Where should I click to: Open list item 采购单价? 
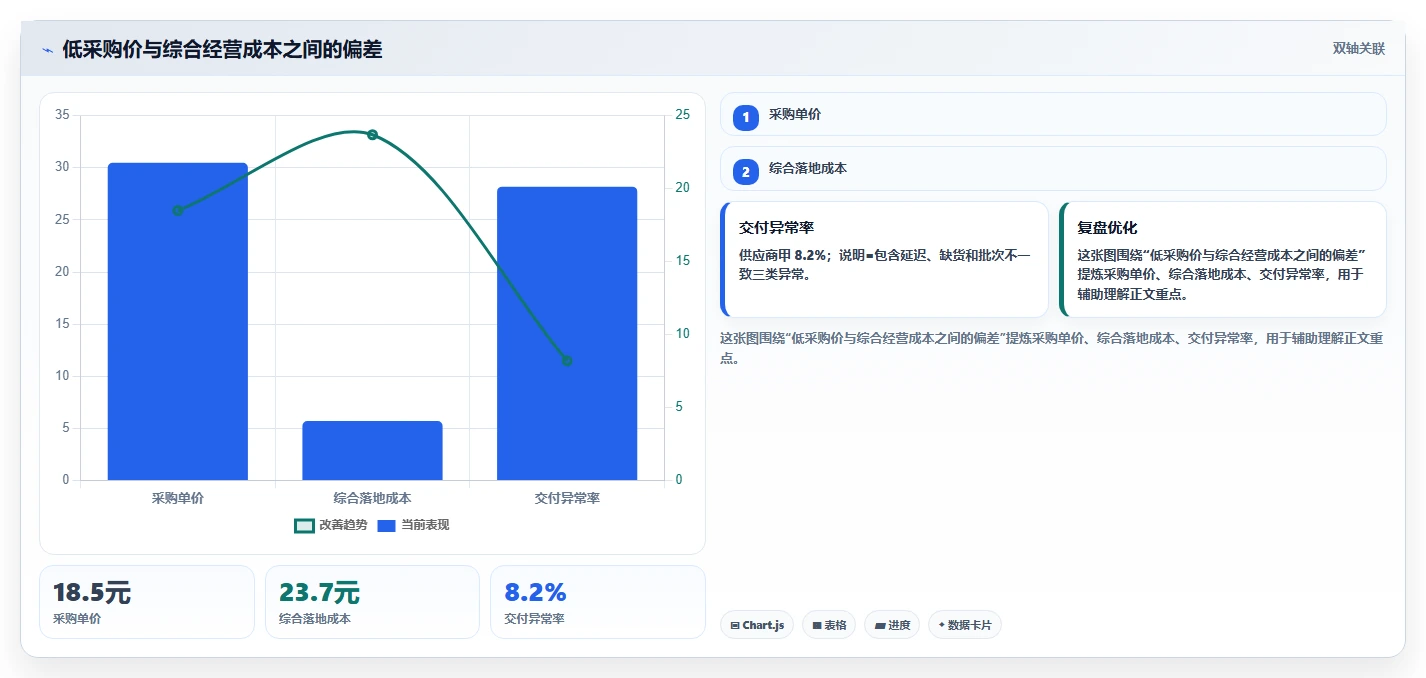[x=1053, y=114]
